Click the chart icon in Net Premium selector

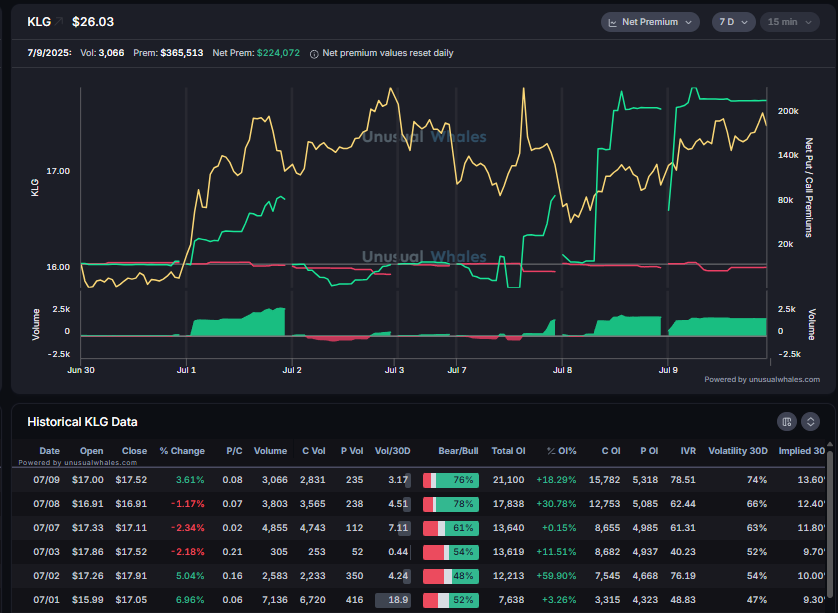click(x=612, y=22)
